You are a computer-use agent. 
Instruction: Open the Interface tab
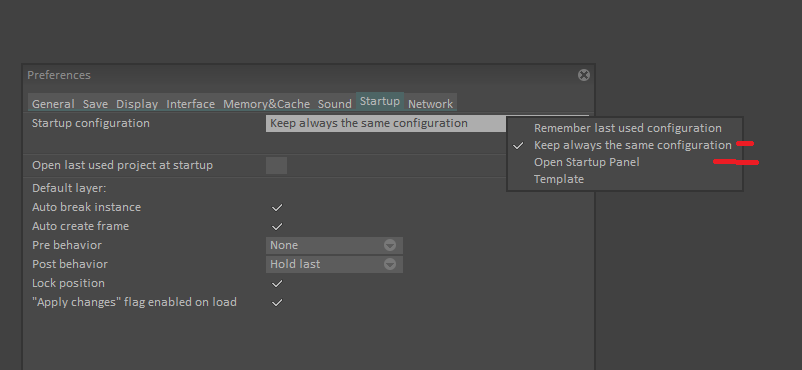tap(190, 104)
